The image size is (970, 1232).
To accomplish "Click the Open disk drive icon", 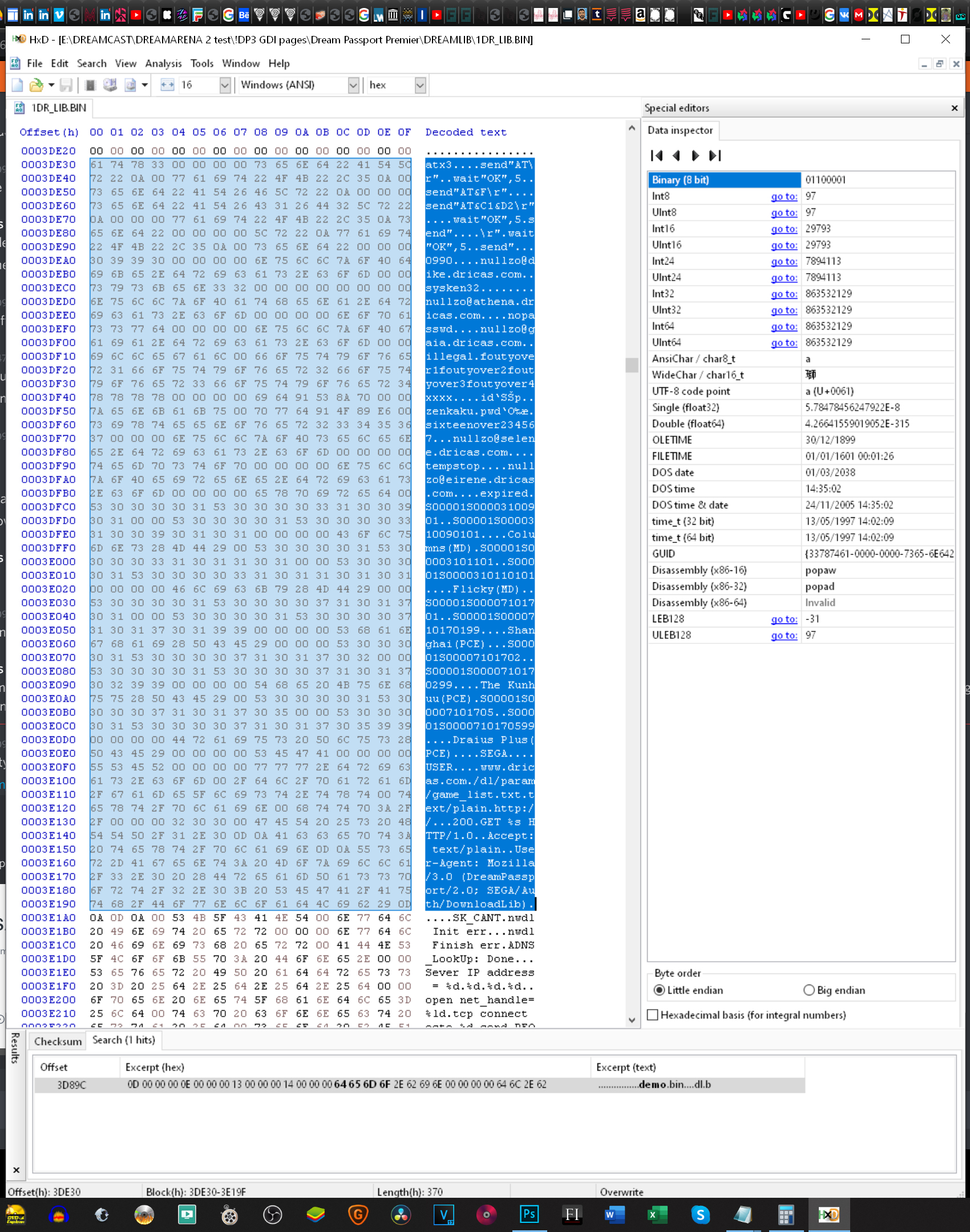I will coord(110,85).
